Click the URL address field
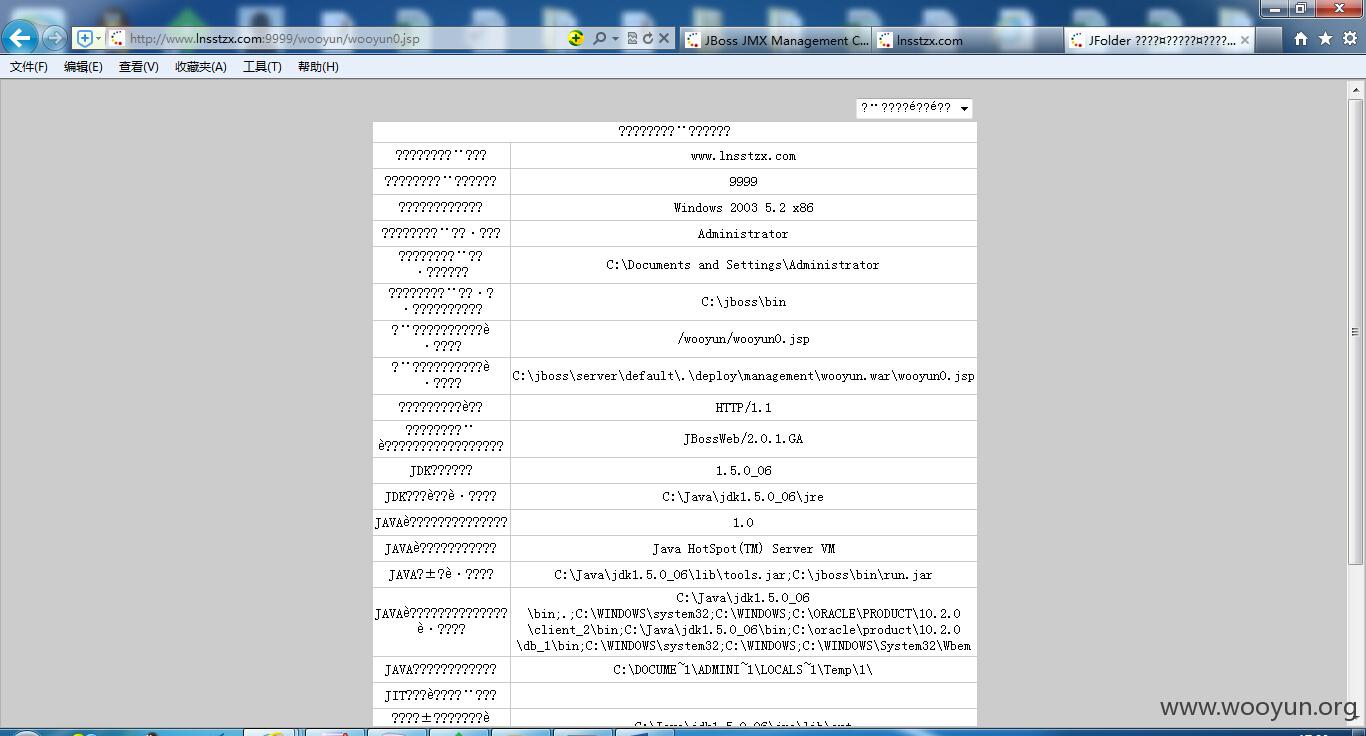Screen dimensions: 1366x736 (x=340, y=39)
